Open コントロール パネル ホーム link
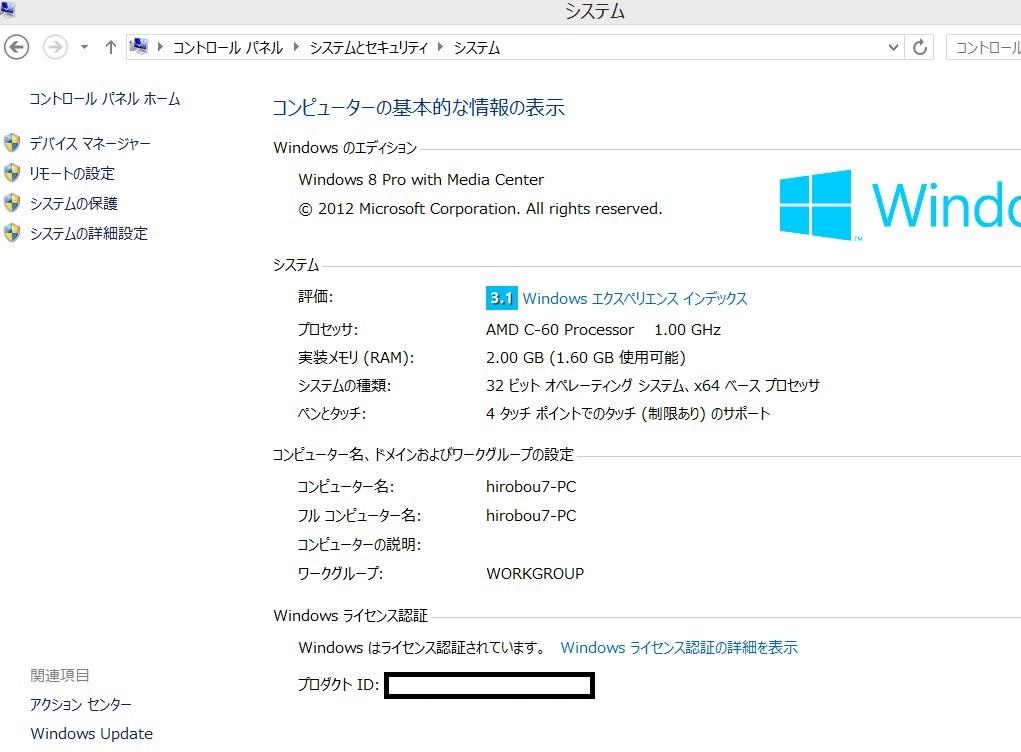This screenshot has height=752, width=1021. [105, 99]
